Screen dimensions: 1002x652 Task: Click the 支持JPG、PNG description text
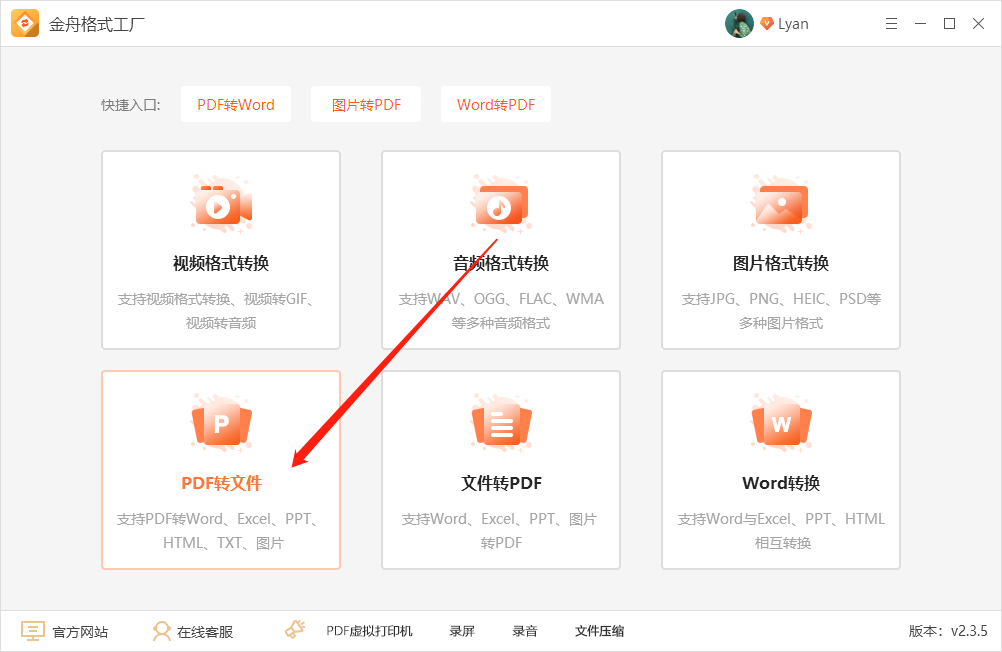(x=781, y=311)
